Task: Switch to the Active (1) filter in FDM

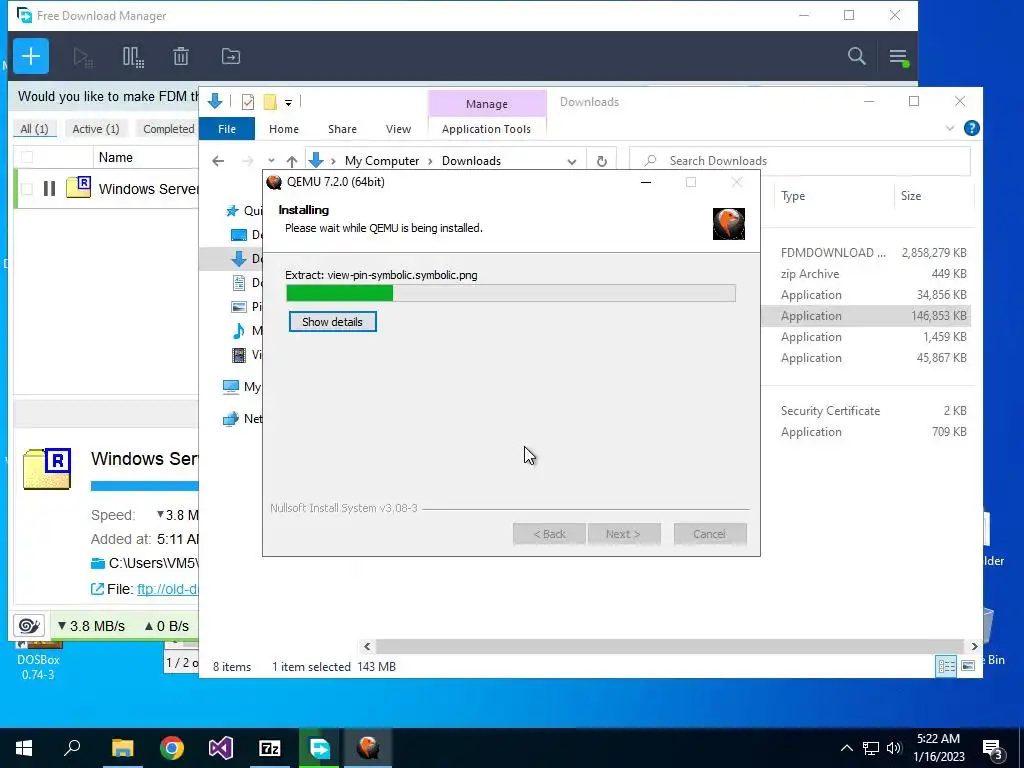Action: coord(96,129)
